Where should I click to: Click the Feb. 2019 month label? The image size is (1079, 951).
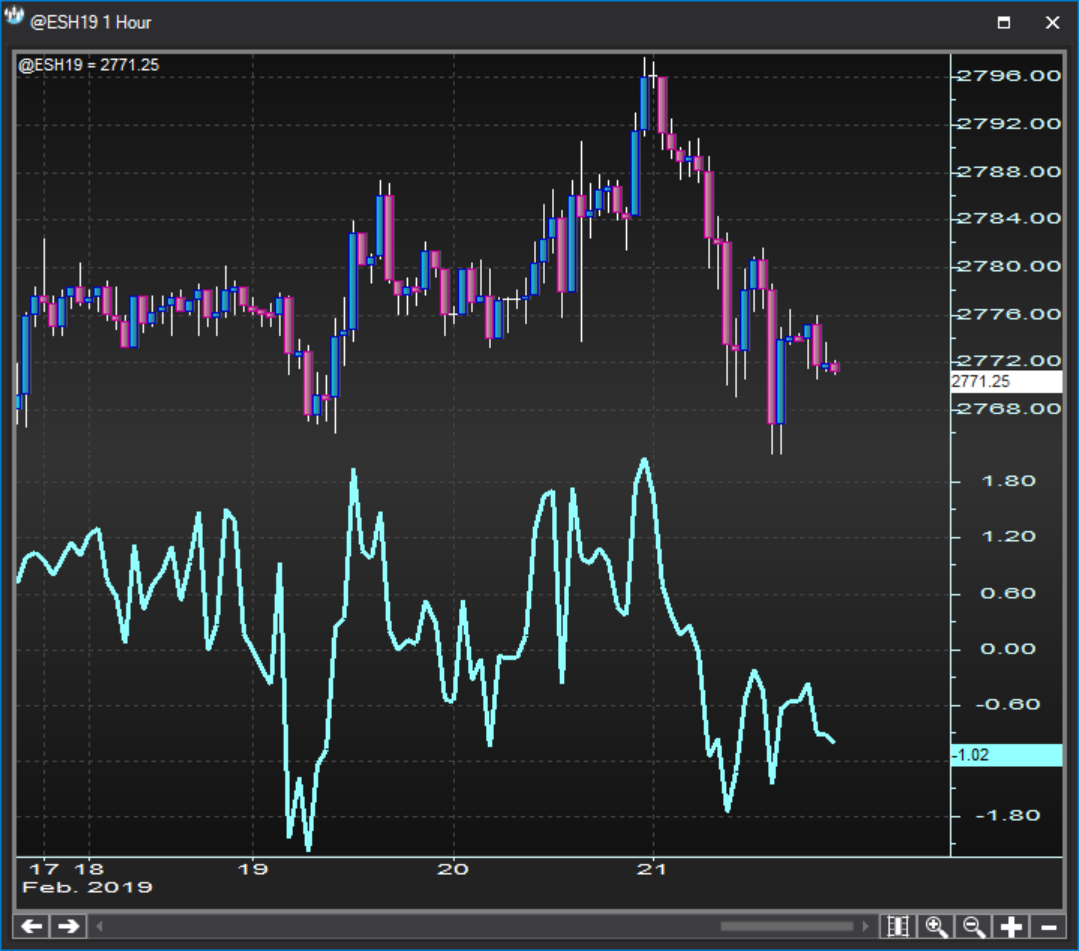87,887
